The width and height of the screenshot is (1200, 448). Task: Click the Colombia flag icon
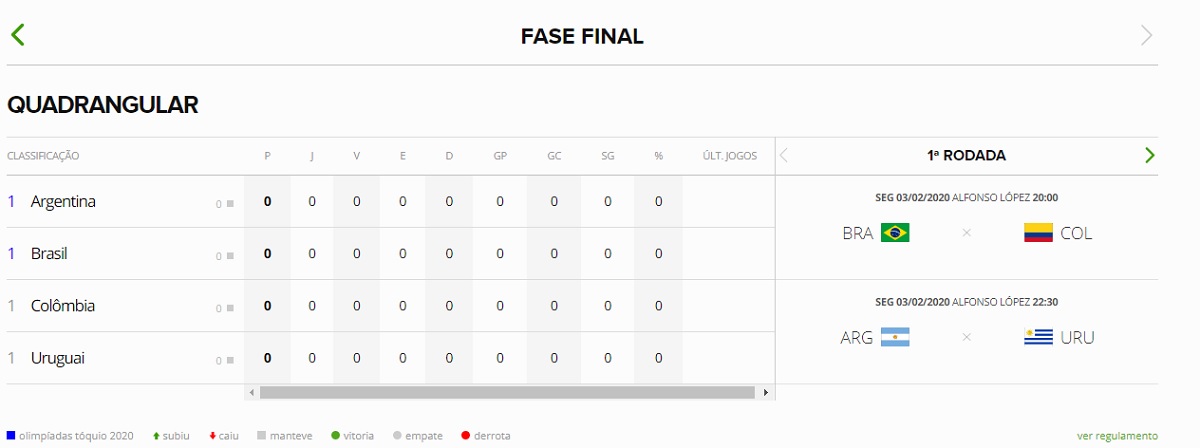[x=1038, y=233]
